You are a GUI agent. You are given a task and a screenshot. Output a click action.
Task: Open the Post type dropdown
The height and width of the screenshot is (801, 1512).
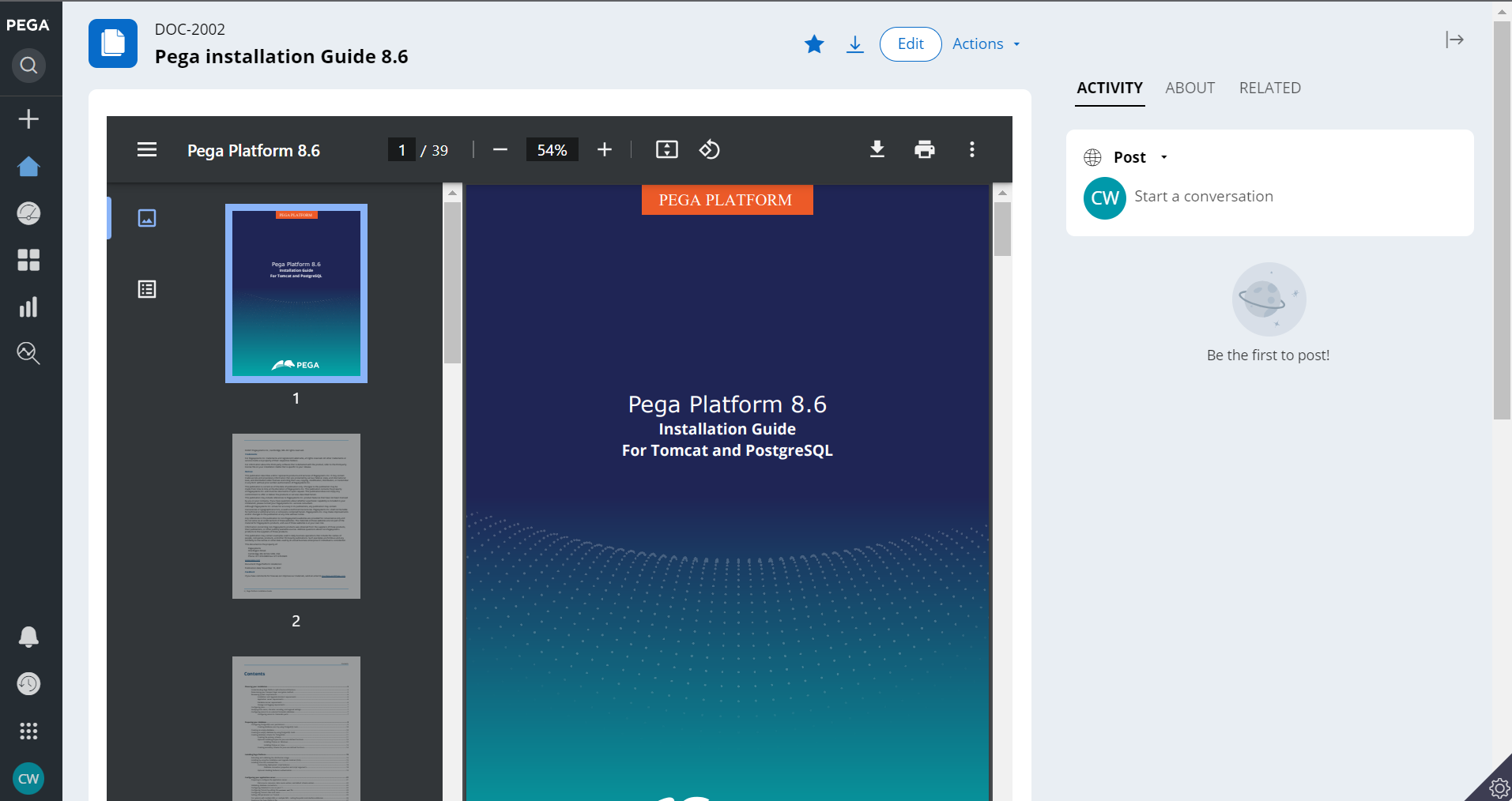pyautogui.click(x=1141, y=157)
